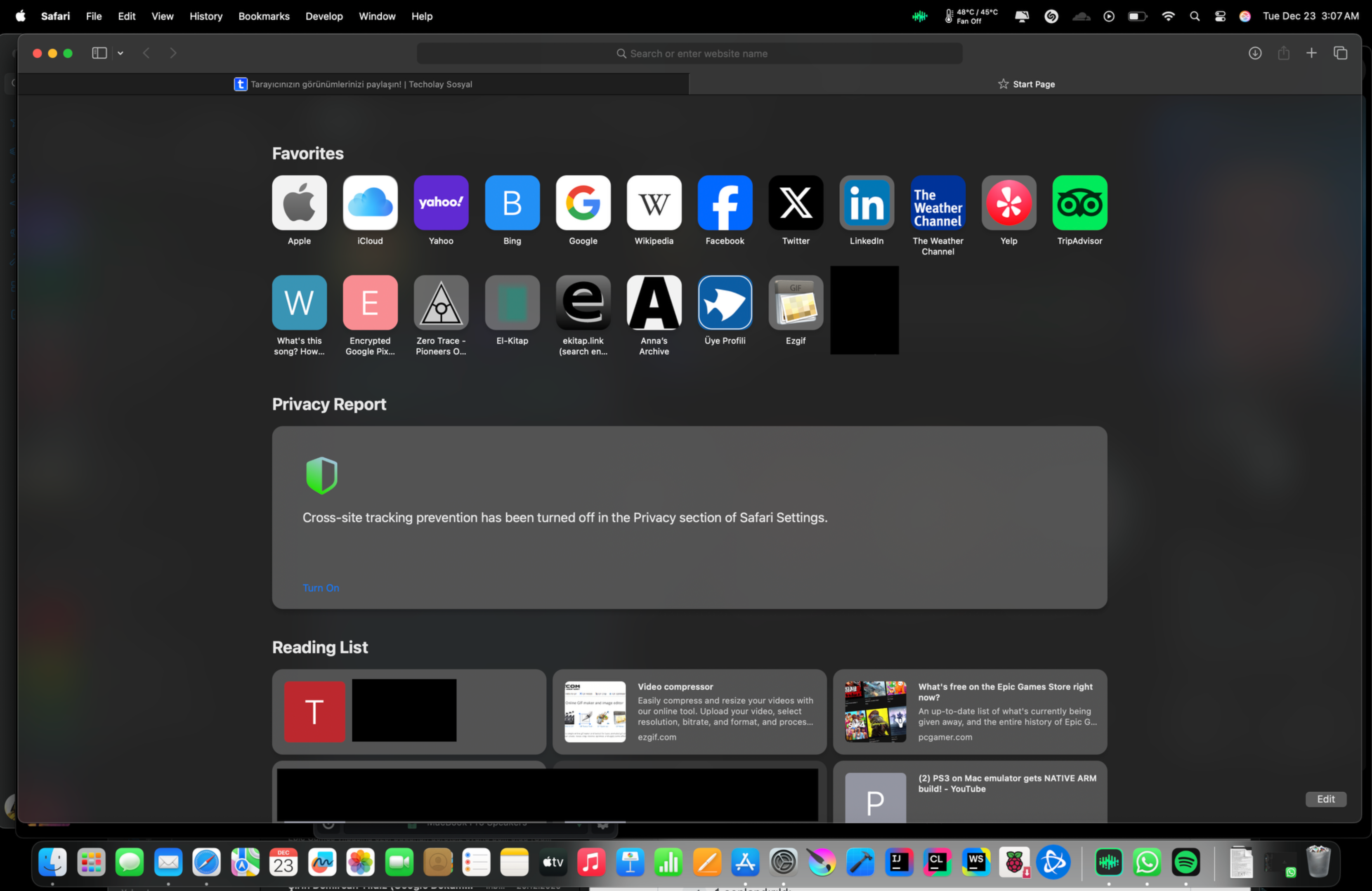Open the Yahoo favorite
1372x891 pixels.
(x=441, y=202)
